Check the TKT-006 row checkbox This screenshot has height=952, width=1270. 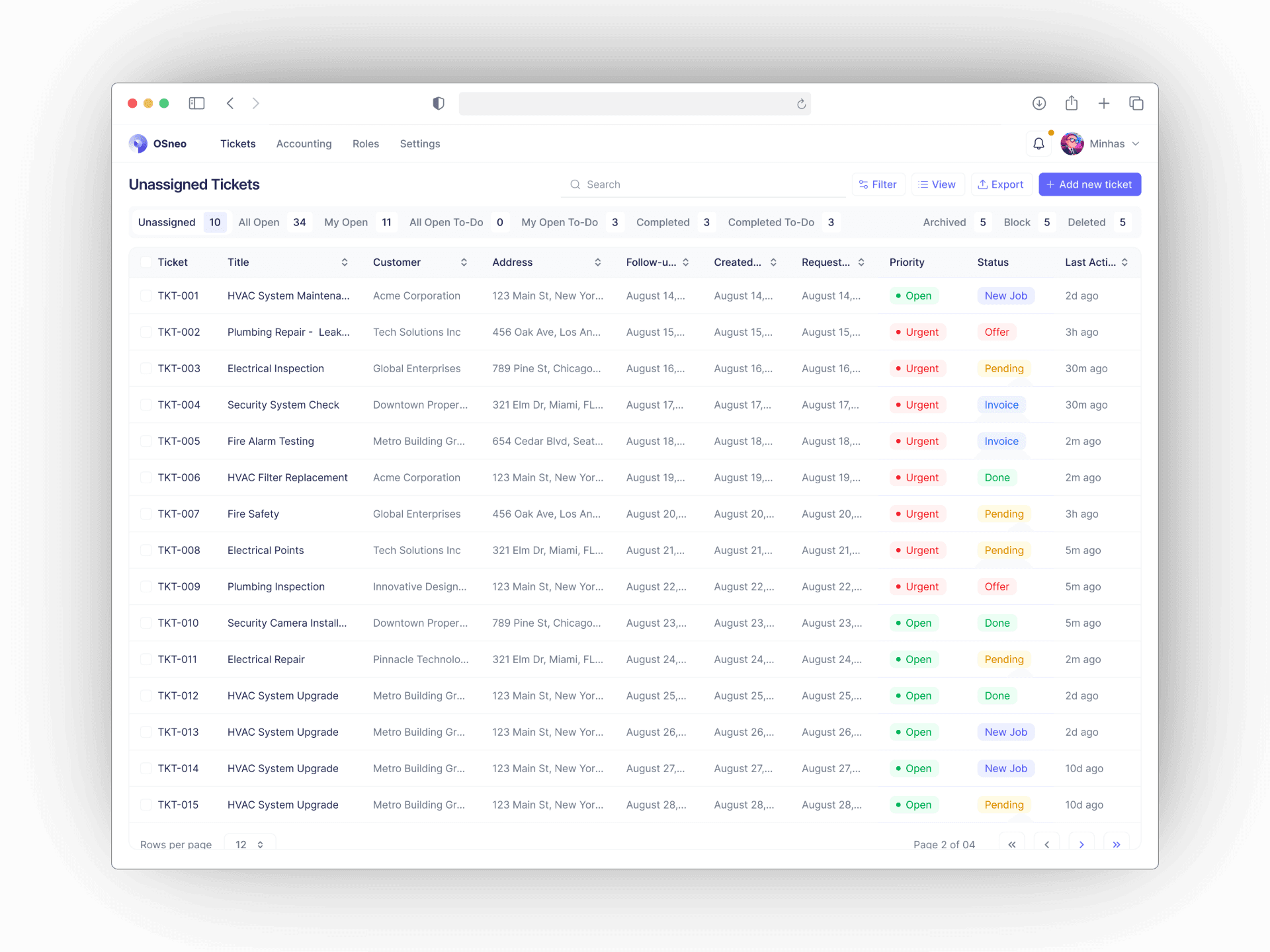pyautogui.click(x=146, y=477)
